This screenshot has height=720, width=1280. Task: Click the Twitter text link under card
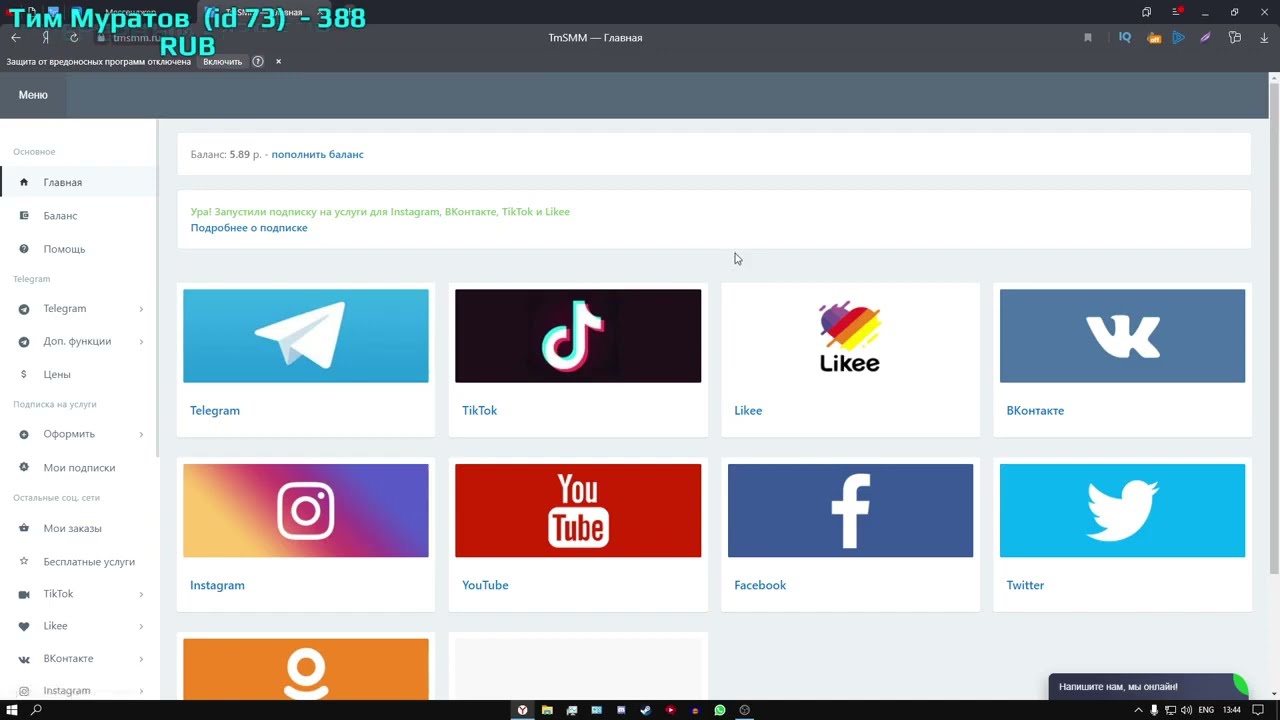1025,585
